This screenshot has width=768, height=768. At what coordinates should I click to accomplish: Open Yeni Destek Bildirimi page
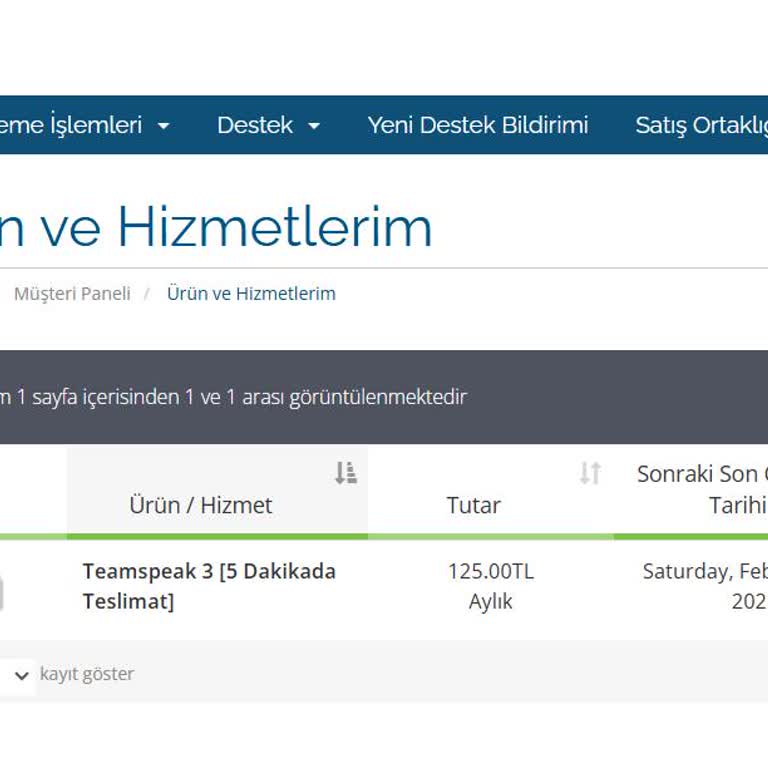coord(478,125)
